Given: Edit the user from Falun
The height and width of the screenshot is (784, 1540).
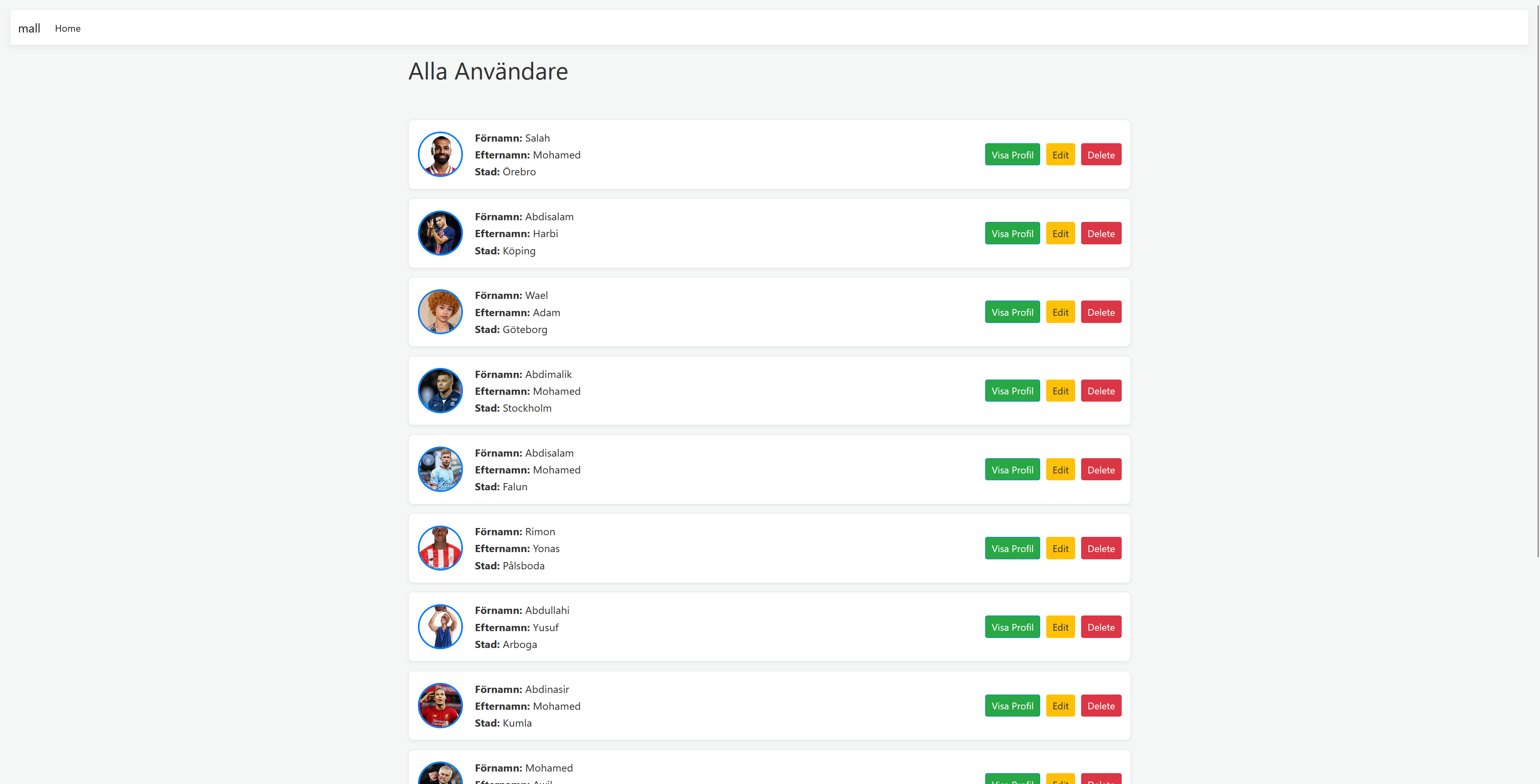Looking at the screenshot, I should pyautogui.click(x=1060, y=470).
